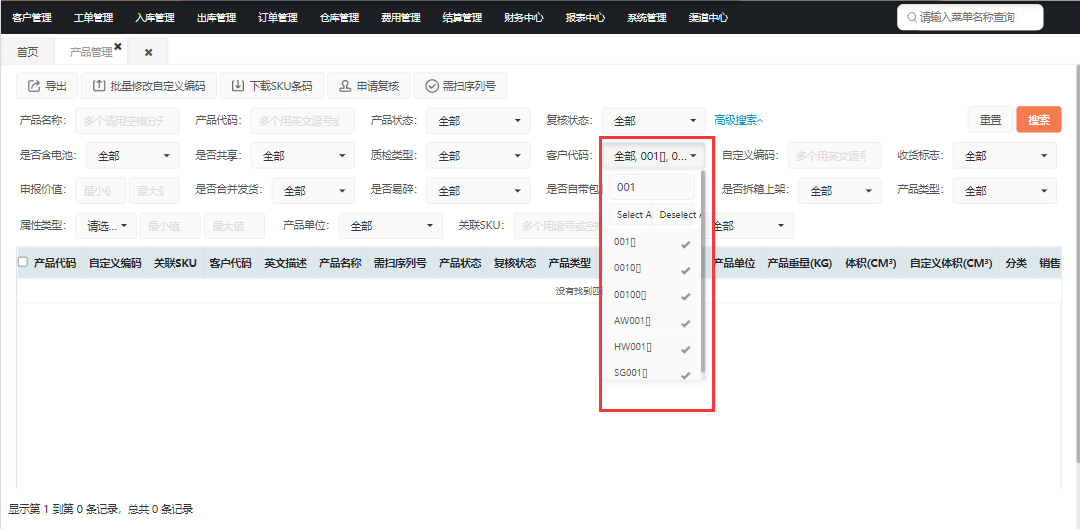
Task: Click the 复核状态 column header
Action: click(515, 262)
